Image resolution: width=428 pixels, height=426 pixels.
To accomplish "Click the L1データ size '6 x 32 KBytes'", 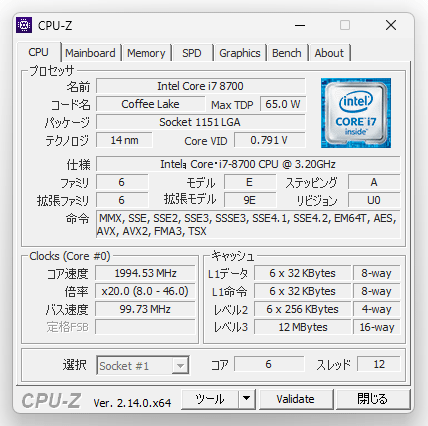I will click(x=303, y=273).
